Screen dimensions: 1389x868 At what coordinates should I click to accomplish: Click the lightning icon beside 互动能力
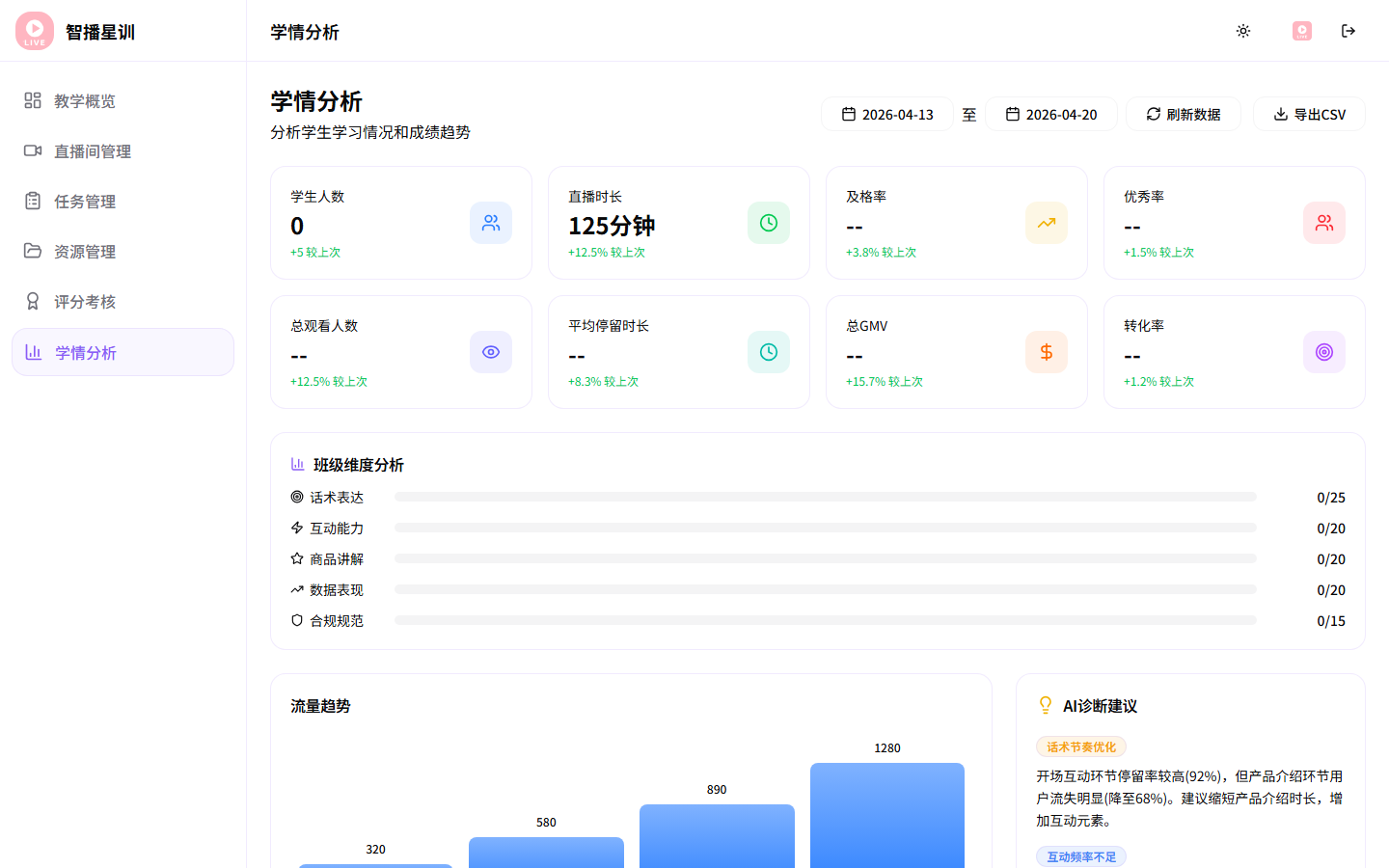point(297,528)
